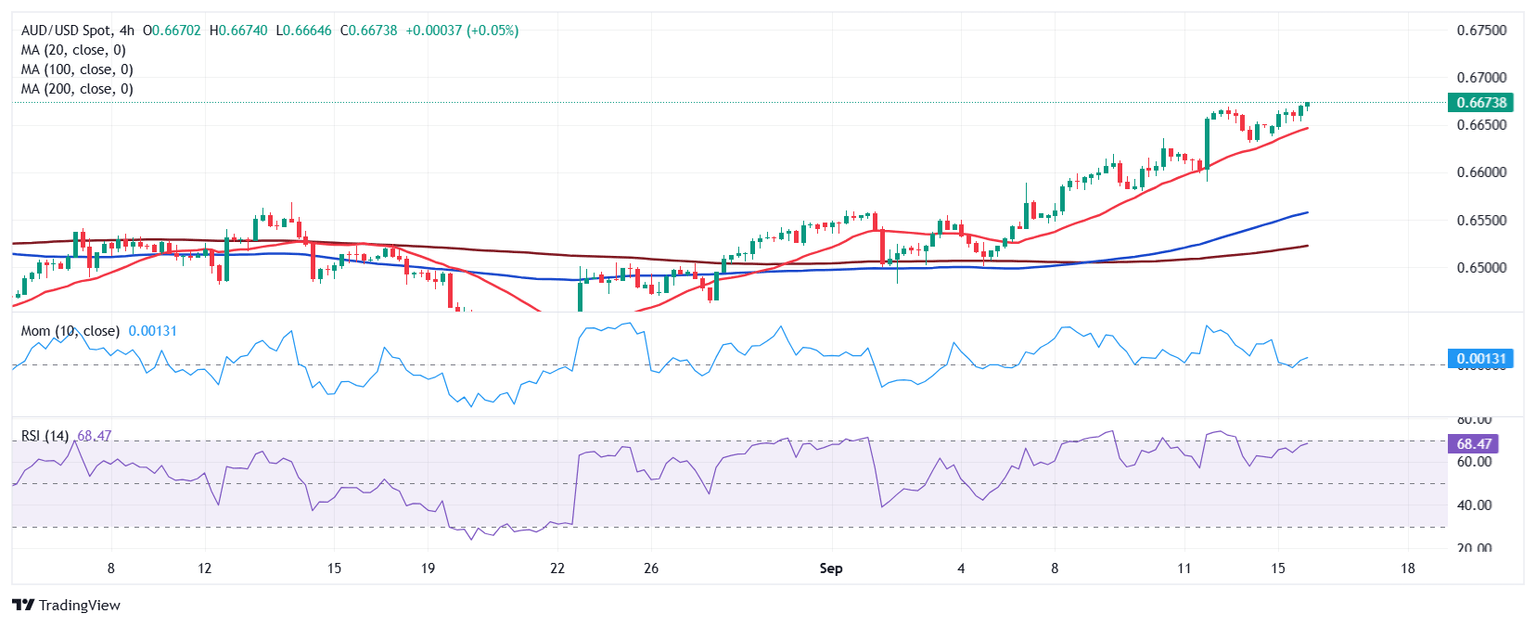The image size is (1536, 625).
Task: Click the 40.00 level on RSI scale
Action: (1472, 506)
